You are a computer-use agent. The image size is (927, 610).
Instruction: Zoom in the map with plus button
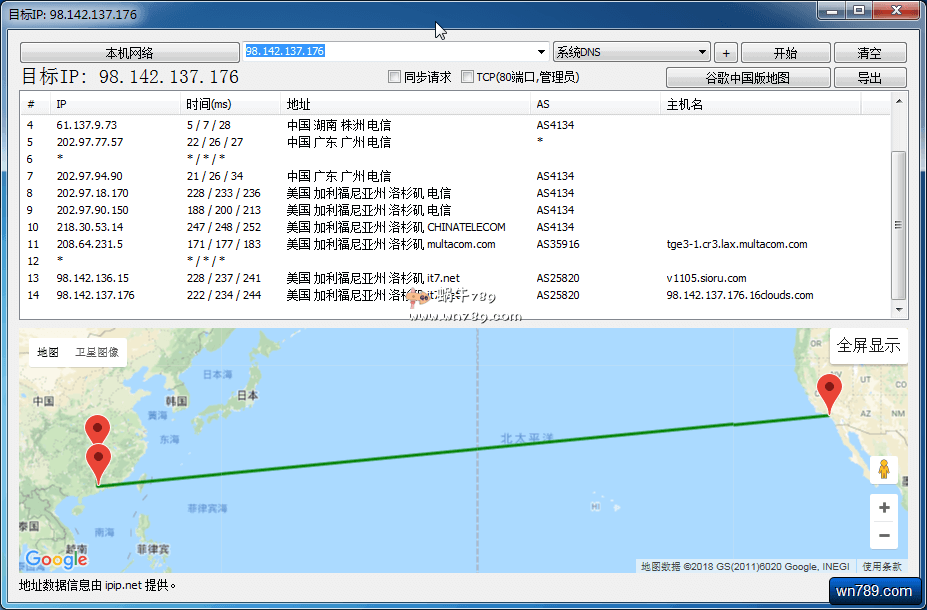pos(883,508)
